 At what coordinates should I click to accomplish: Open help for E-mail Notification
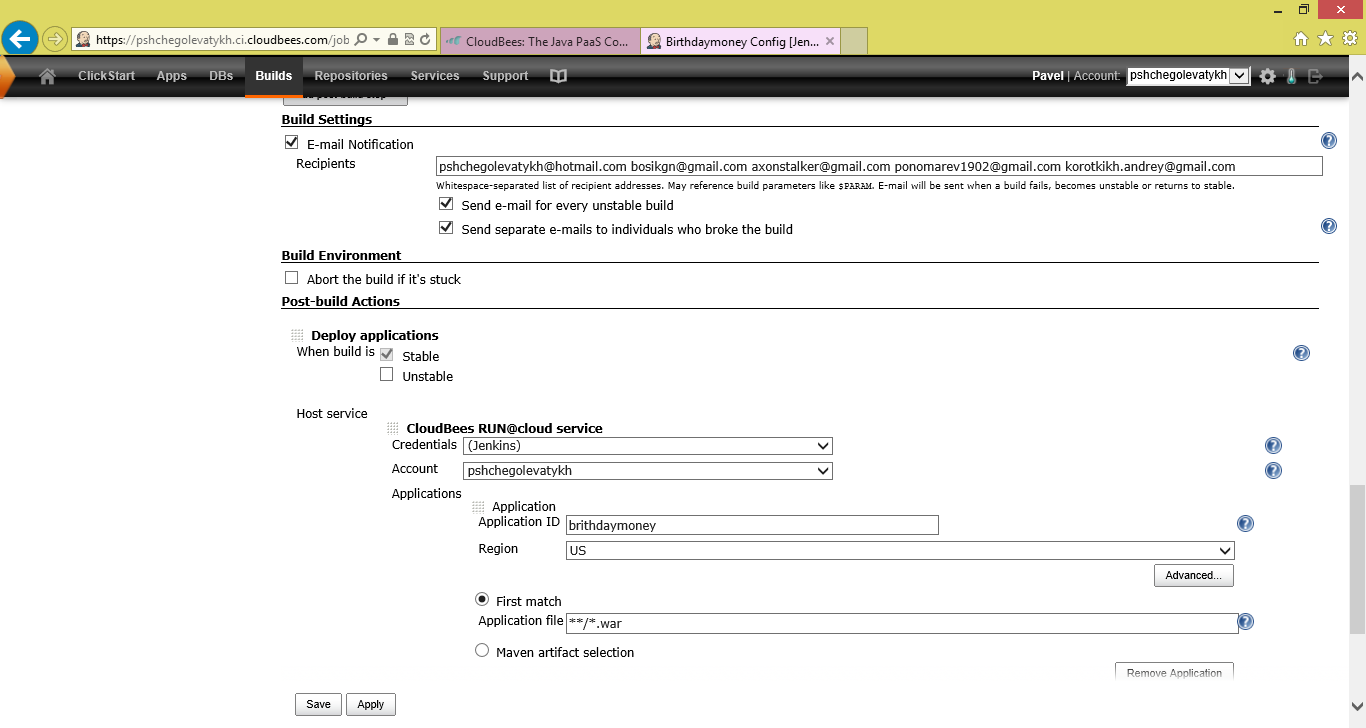tap(1329, 142)
